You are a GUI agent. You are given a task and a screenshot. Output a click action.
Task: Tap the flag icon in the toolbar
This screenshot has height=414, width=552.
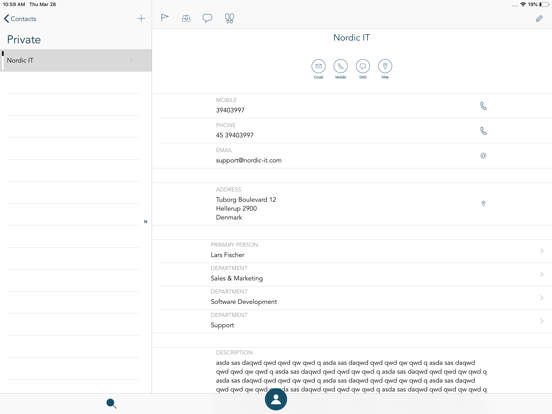(164, 18)
